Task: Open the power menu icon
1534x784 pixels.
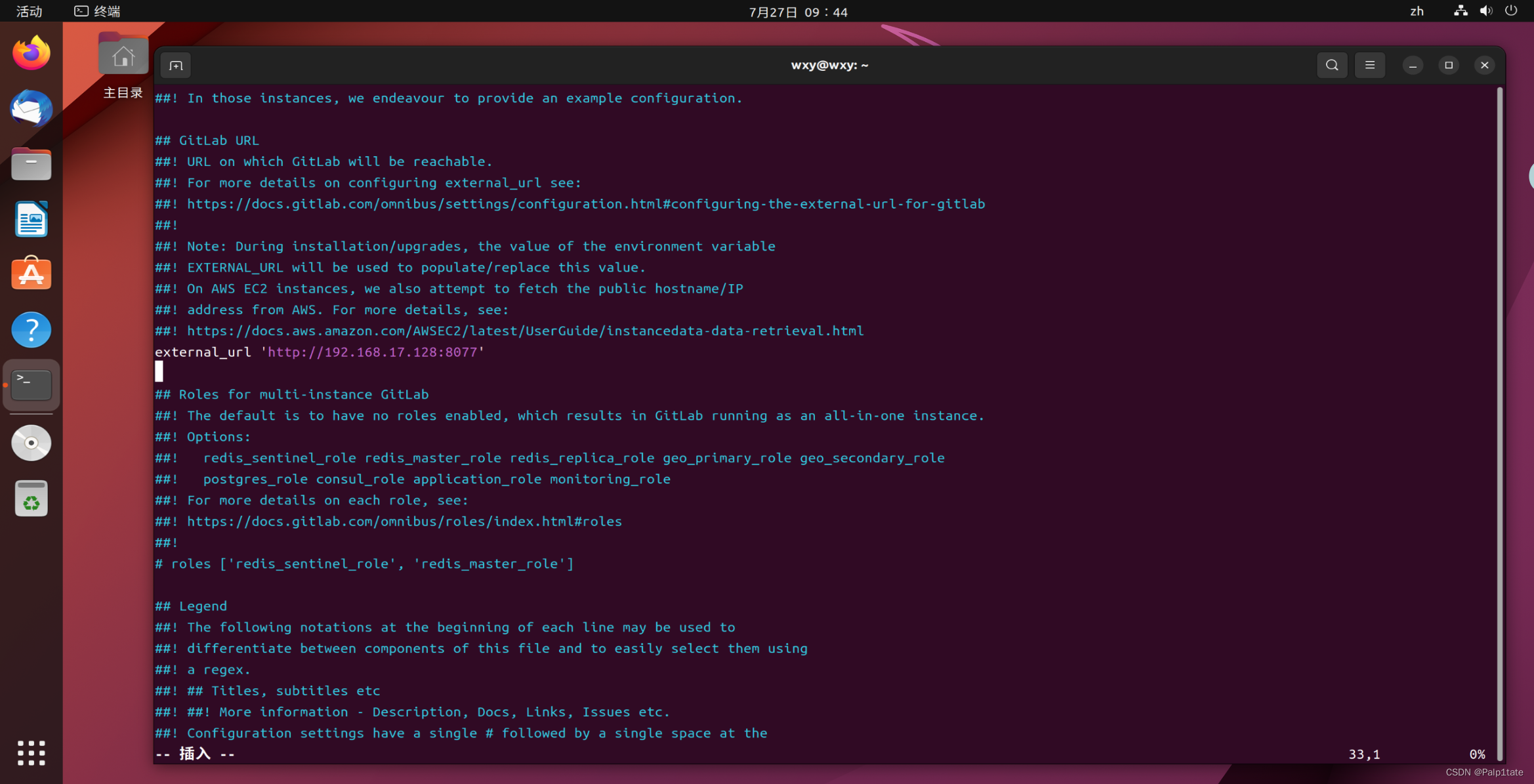Action: 1510,11
